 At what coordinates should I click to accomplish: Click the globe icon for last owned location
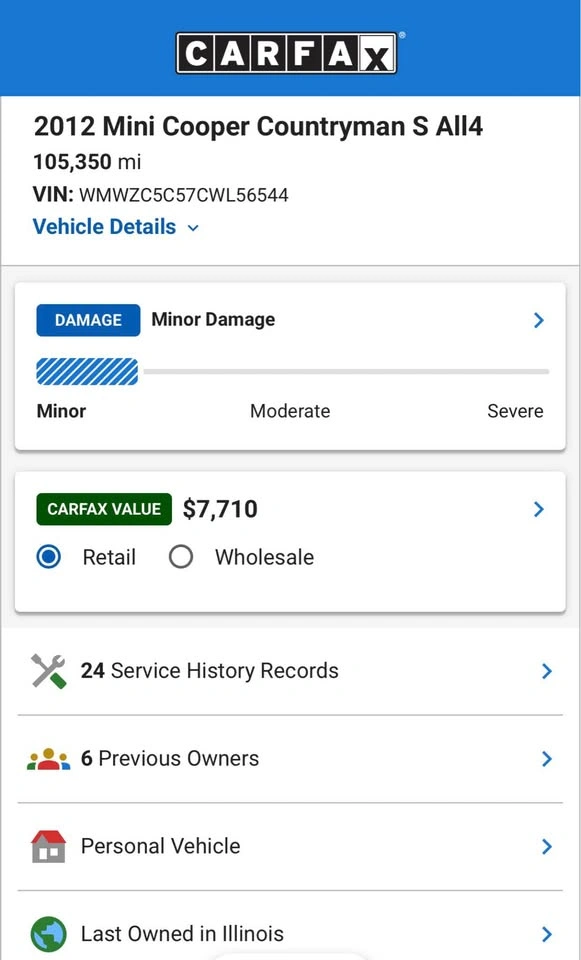48,934
